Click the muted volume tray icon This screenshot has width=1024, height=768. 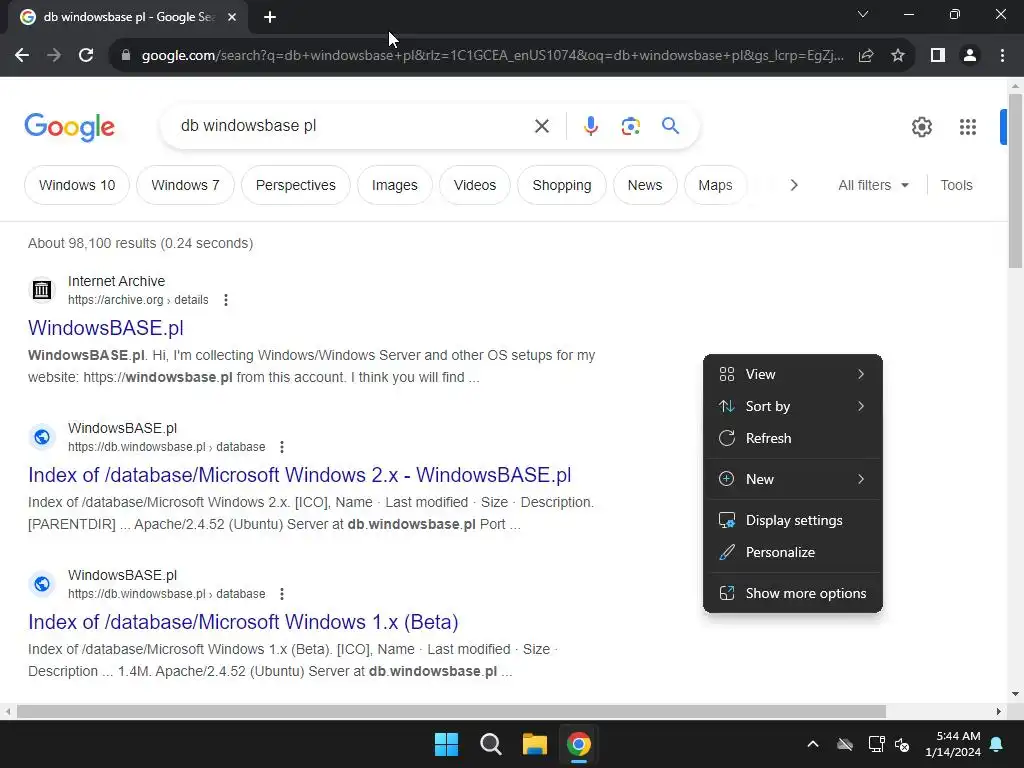(902, 744)
